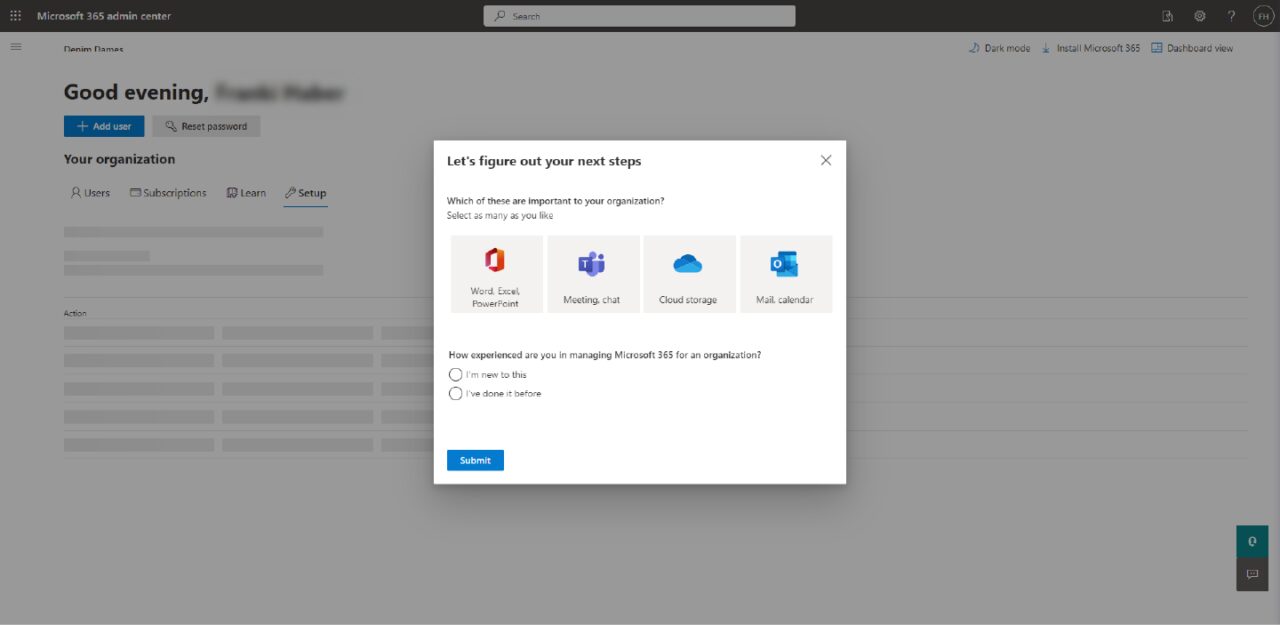Open the Microsoft 365 app launcher grid
The height and width of the screenshot is (625, 1280).
pyautogui.click(x=15, y=15)
